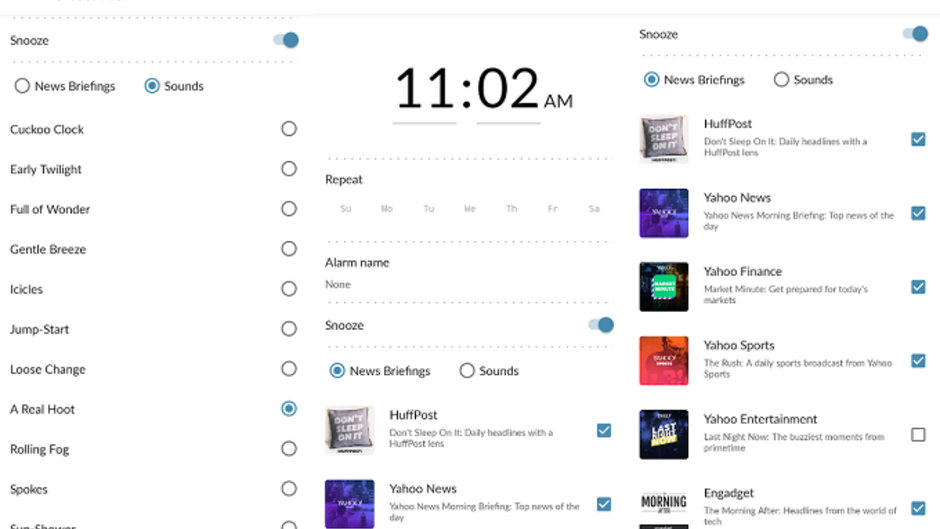Choose Full of Wonder sound
The image size is (940, 529).
pyautogui.click(x=289, y=209)
